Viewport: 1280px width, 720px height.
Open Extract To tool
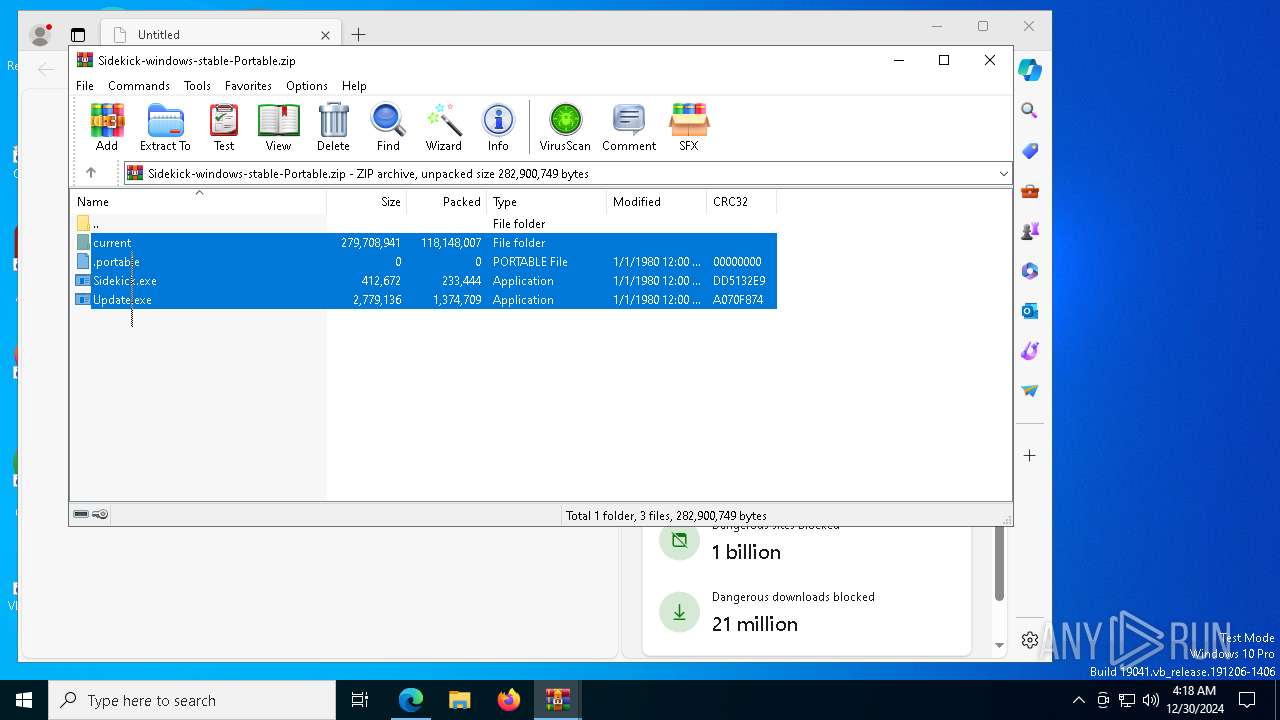coord(165,127)
